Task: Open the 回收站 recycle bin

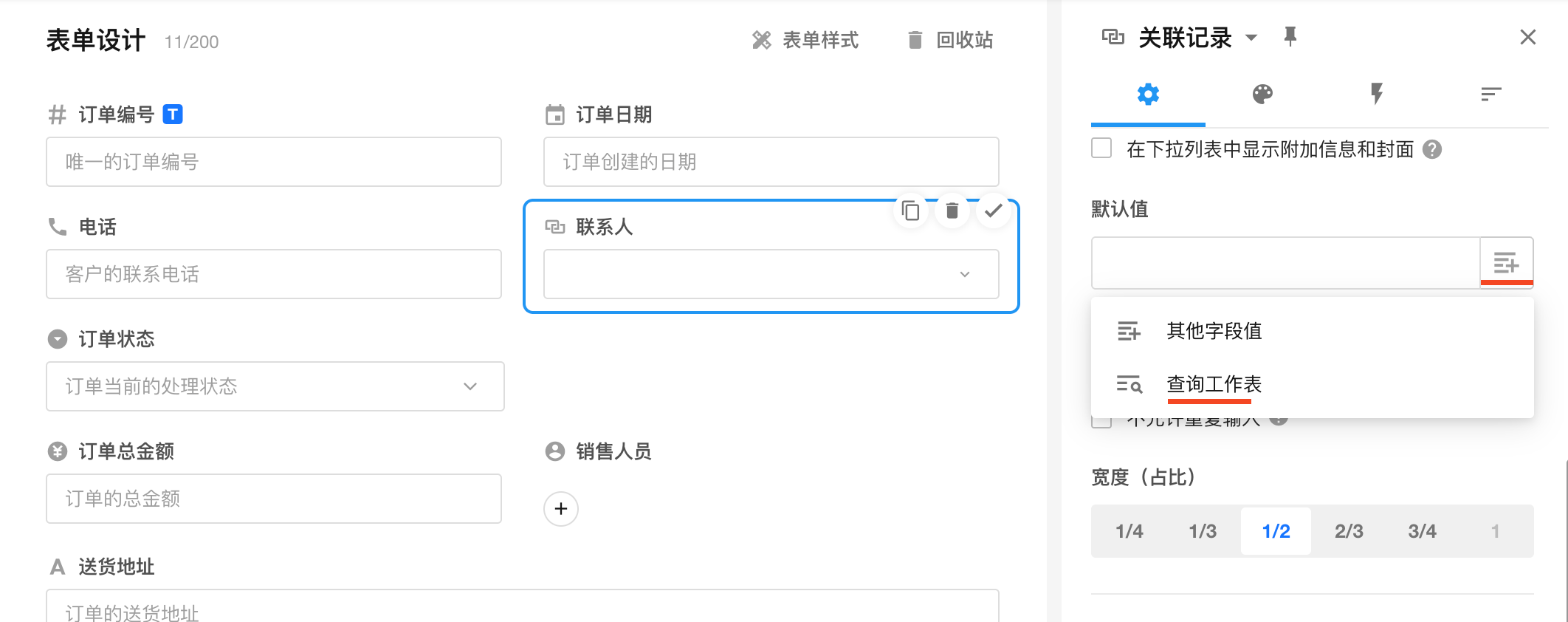Action: [950, 40]
